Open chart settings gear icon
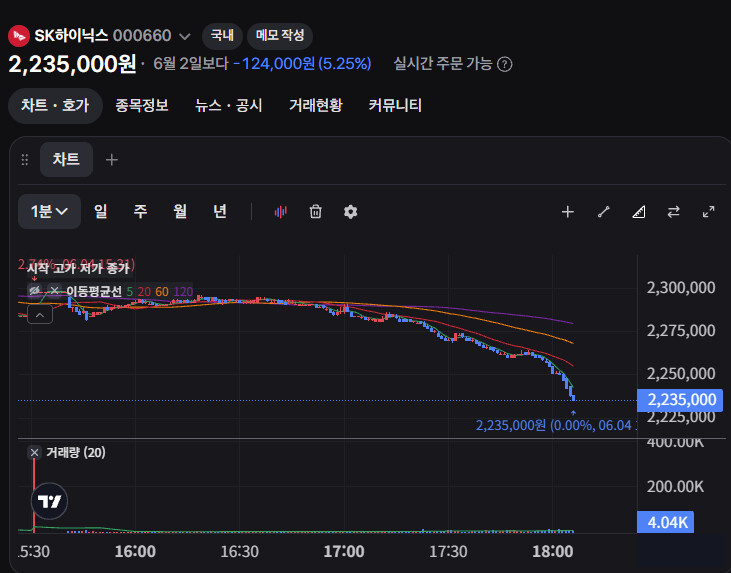 tap(351, 212)
